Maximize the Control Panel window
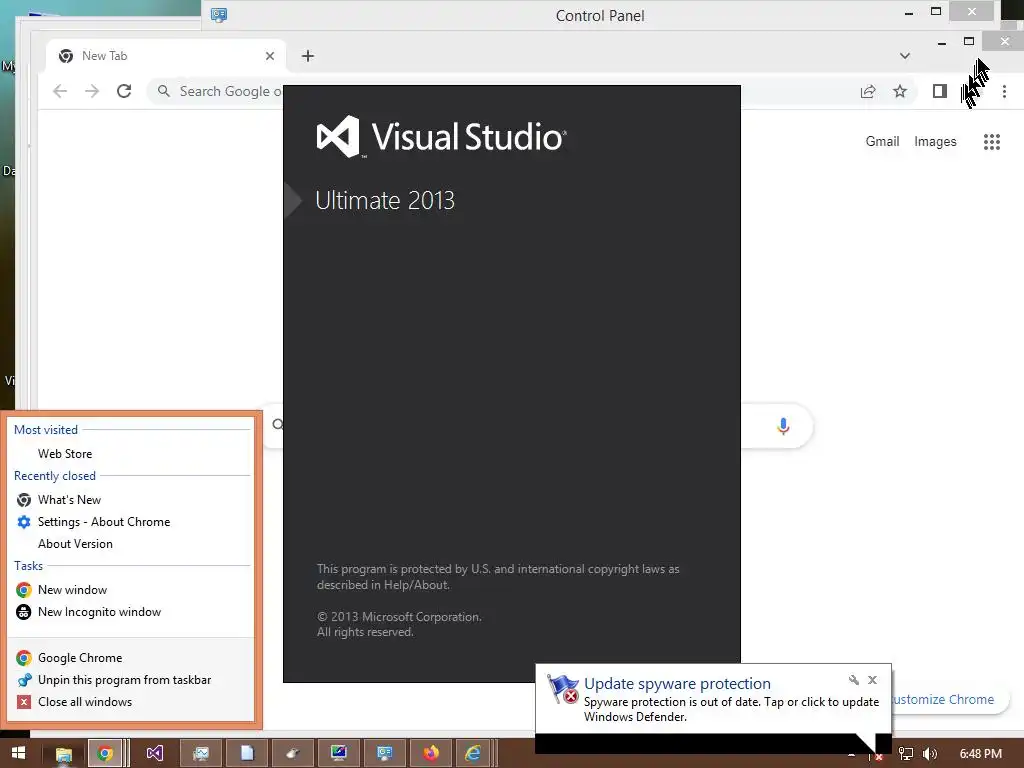The height and width of the screenshot is (768, 1024). coord(936,12)
